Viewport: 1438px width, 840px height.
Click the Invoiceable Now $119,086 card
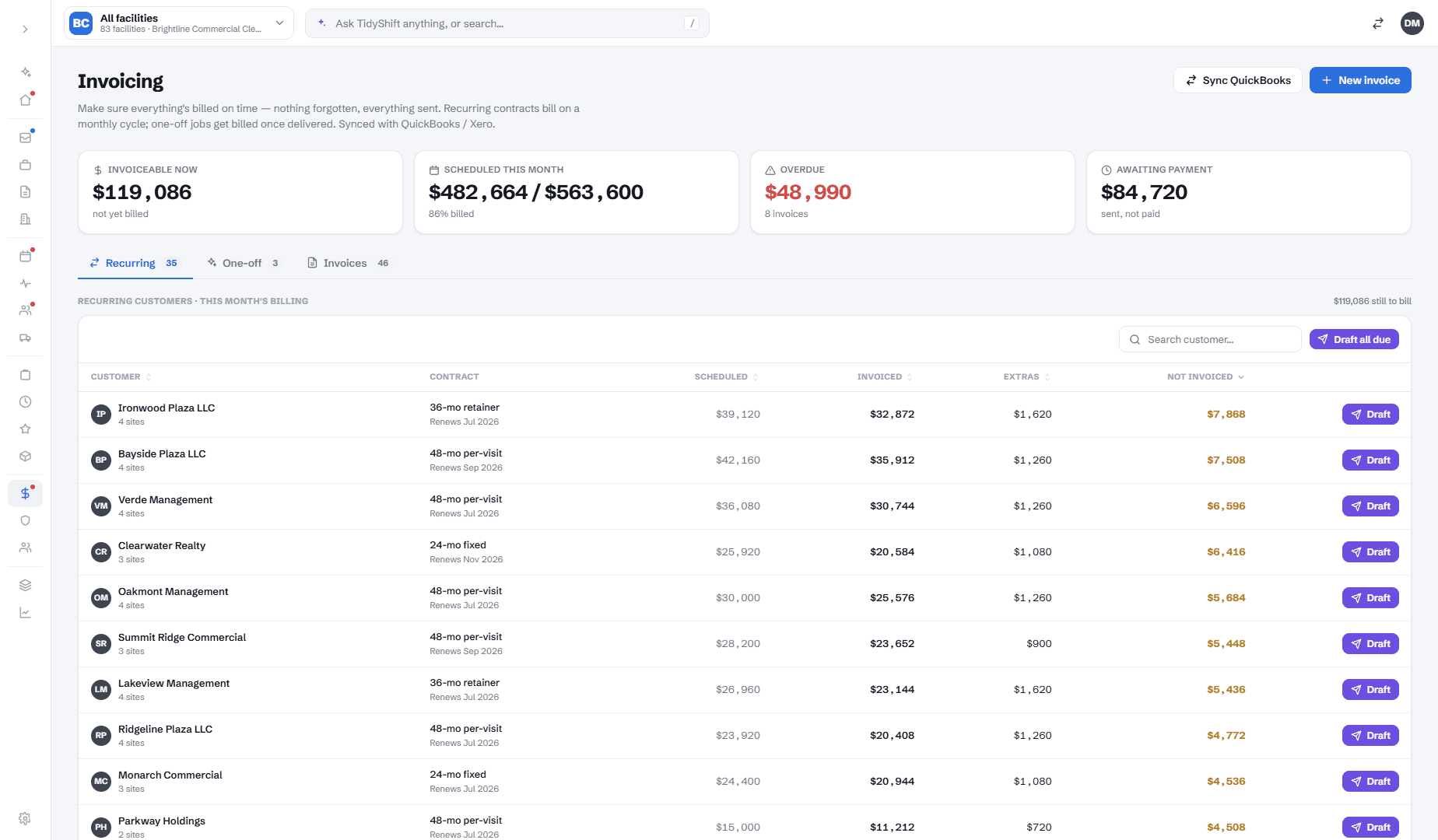[x=240, y=192]
